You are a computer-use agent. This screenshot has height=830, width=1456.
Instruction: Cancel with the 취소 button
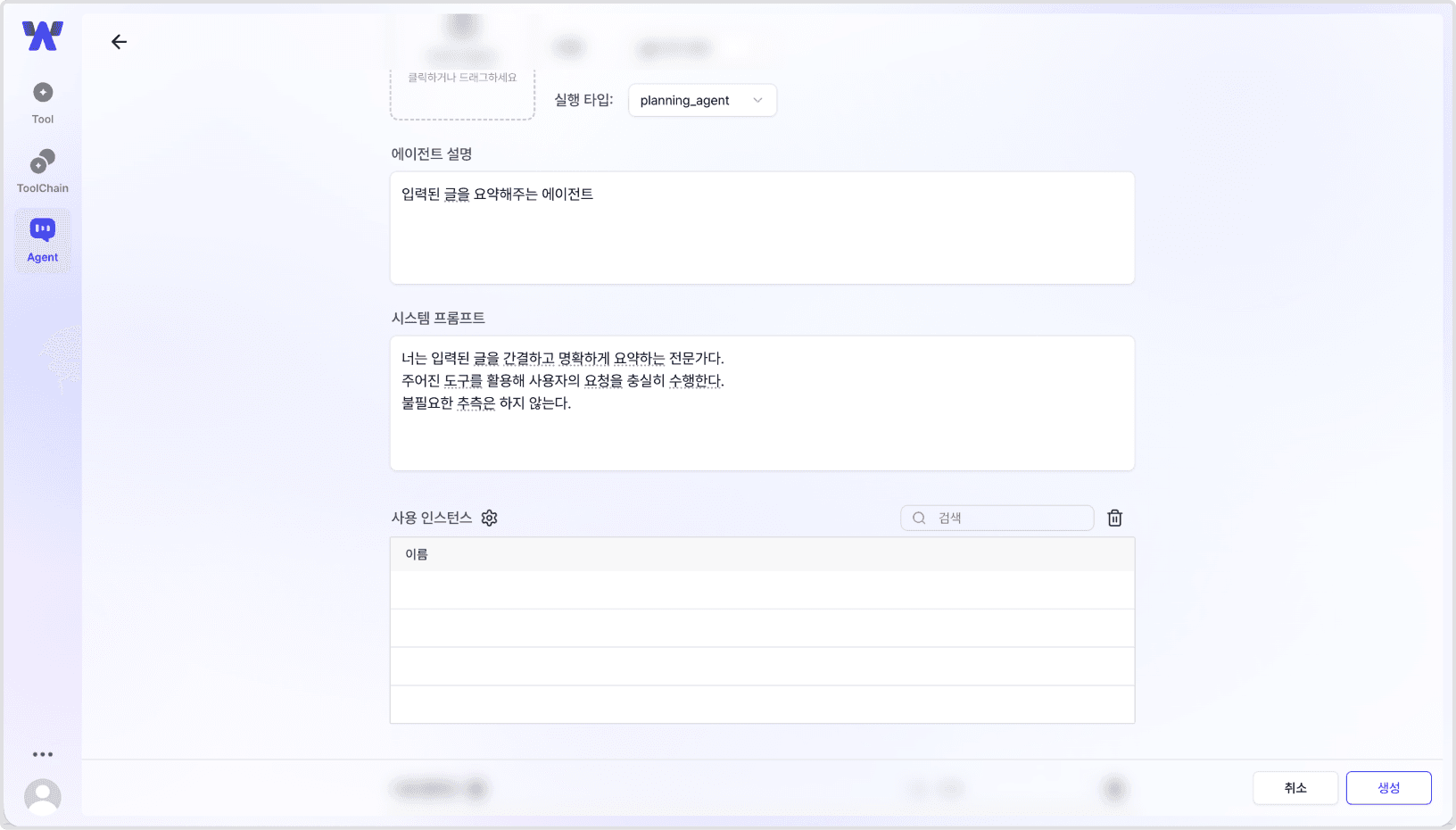tap(1295, 788)
